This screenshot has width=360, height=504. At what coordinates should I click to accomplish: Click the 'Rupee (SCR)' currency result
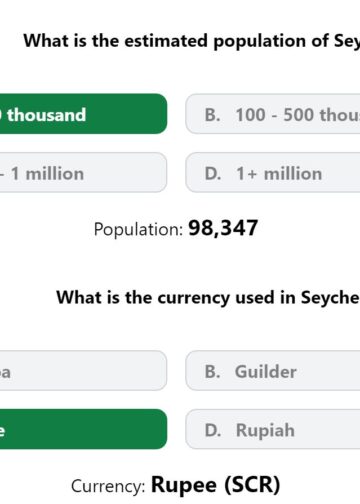click(216, 485)
